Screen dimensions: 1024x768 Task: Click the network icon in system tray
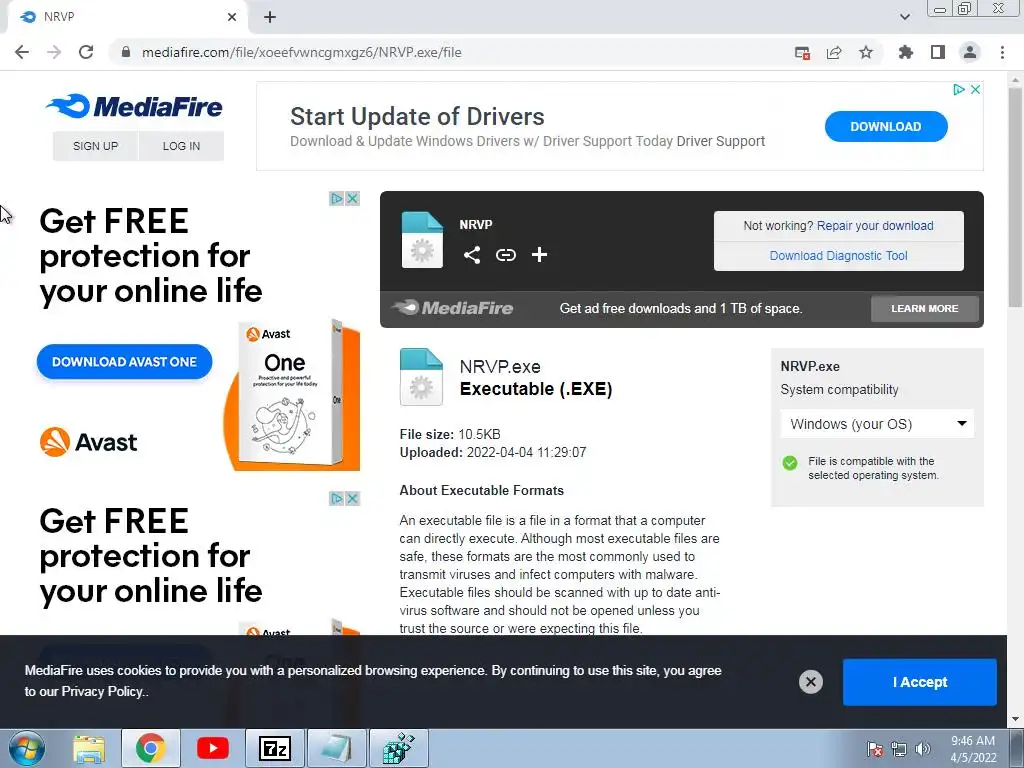click(x=899, y=749)
